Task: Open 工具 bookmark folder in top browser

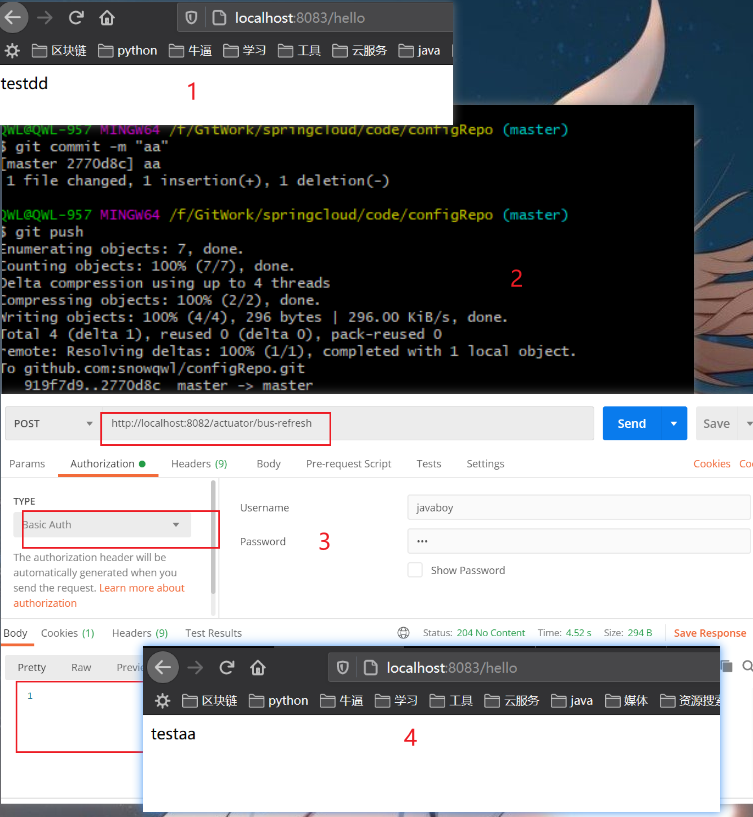Action: 299,51
